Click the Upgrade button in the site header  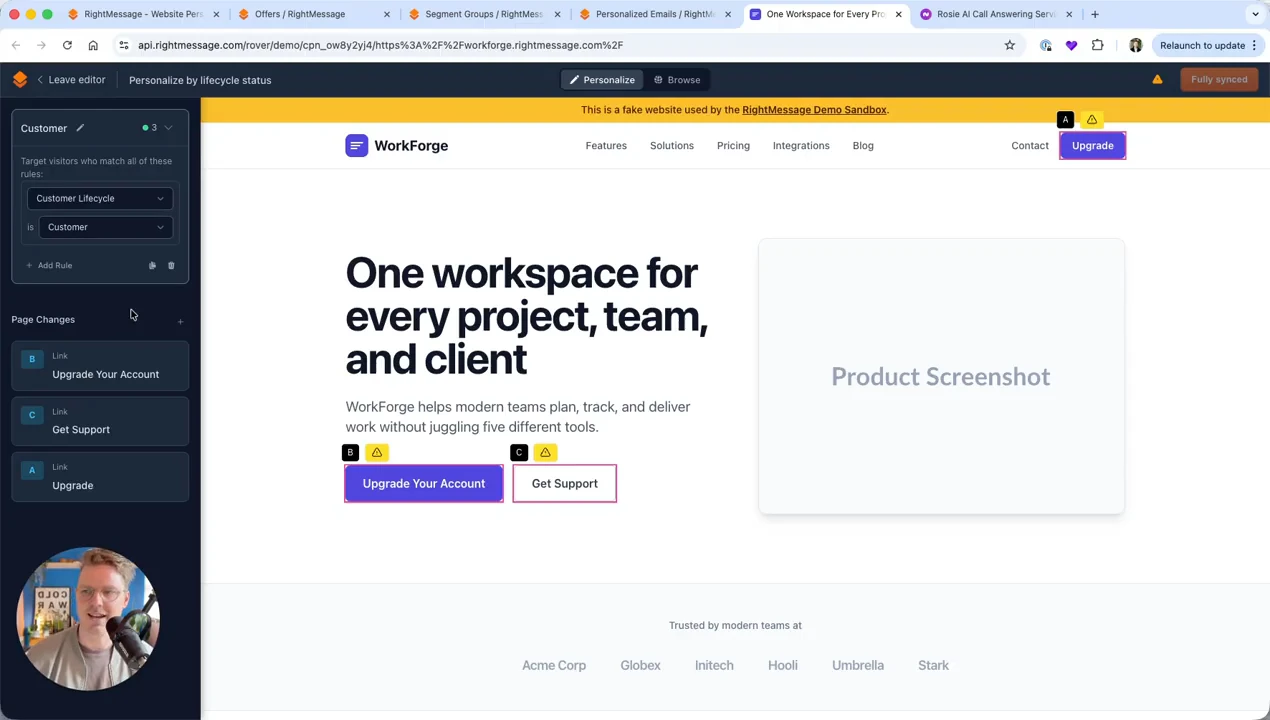point(1093,146)
